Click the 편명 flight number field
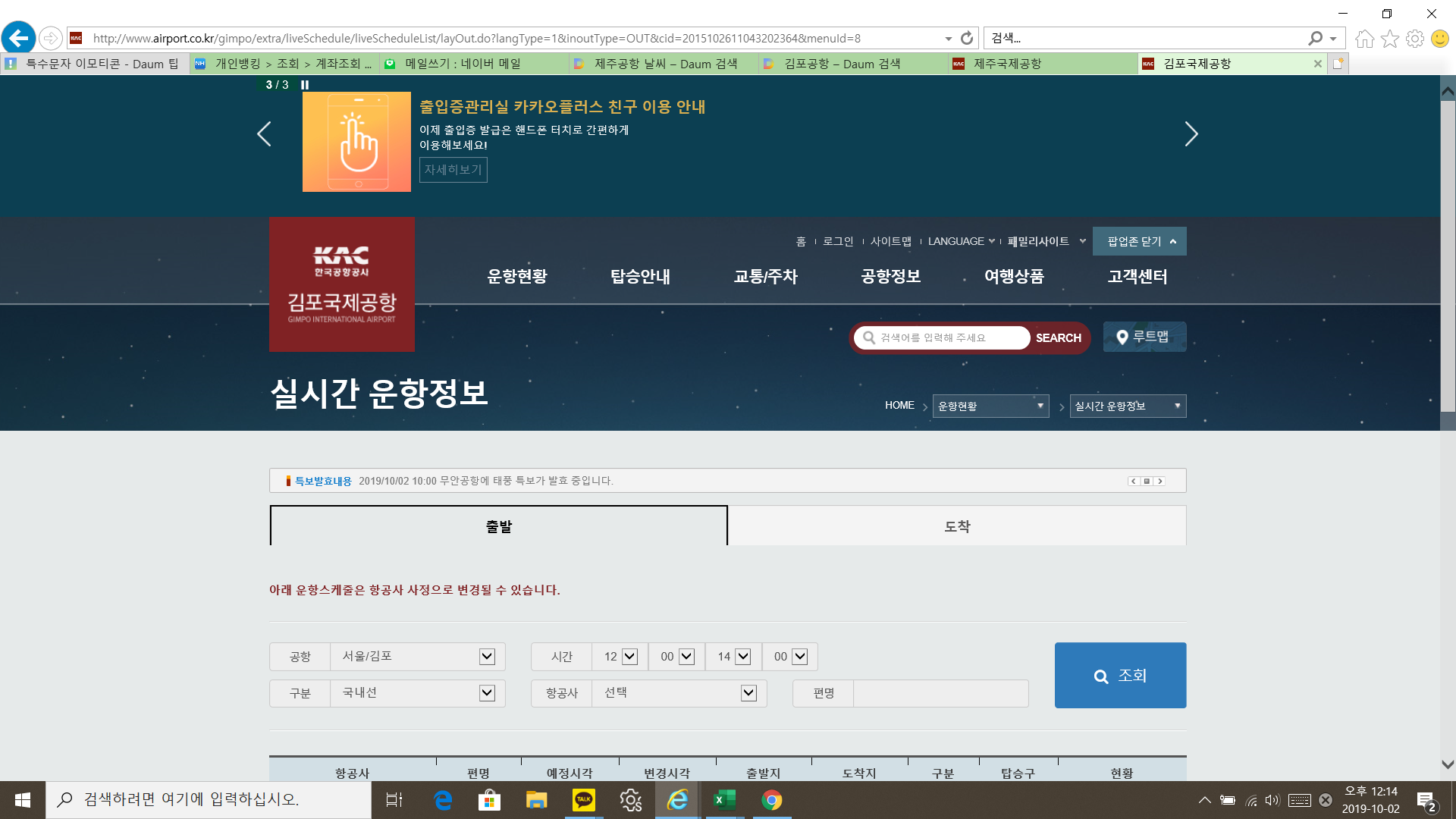This screenshot has width=1456, height=819. tap(940, 693)
